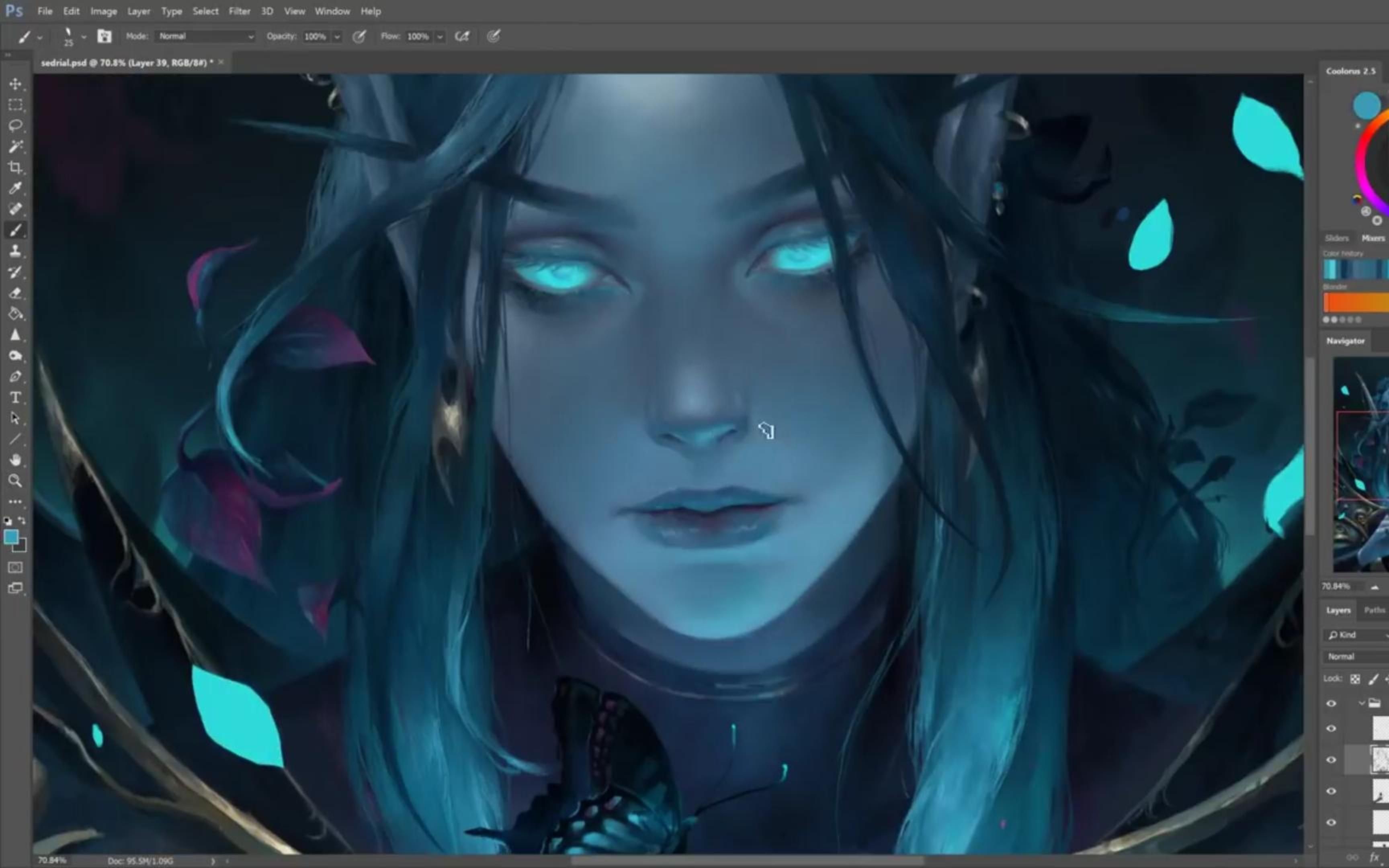Expand the toolbox double-arrow button
The width and height of the screenshot is (1389, 868).
tap(8, 55)
